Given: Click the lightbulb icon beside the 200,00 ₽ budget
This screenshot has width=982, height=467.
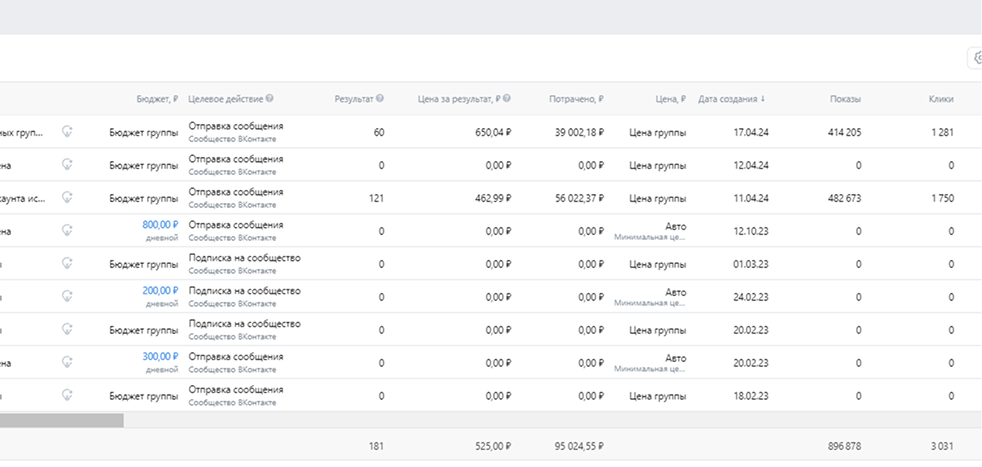Looking at the screenshot, I should pos(67,296).
